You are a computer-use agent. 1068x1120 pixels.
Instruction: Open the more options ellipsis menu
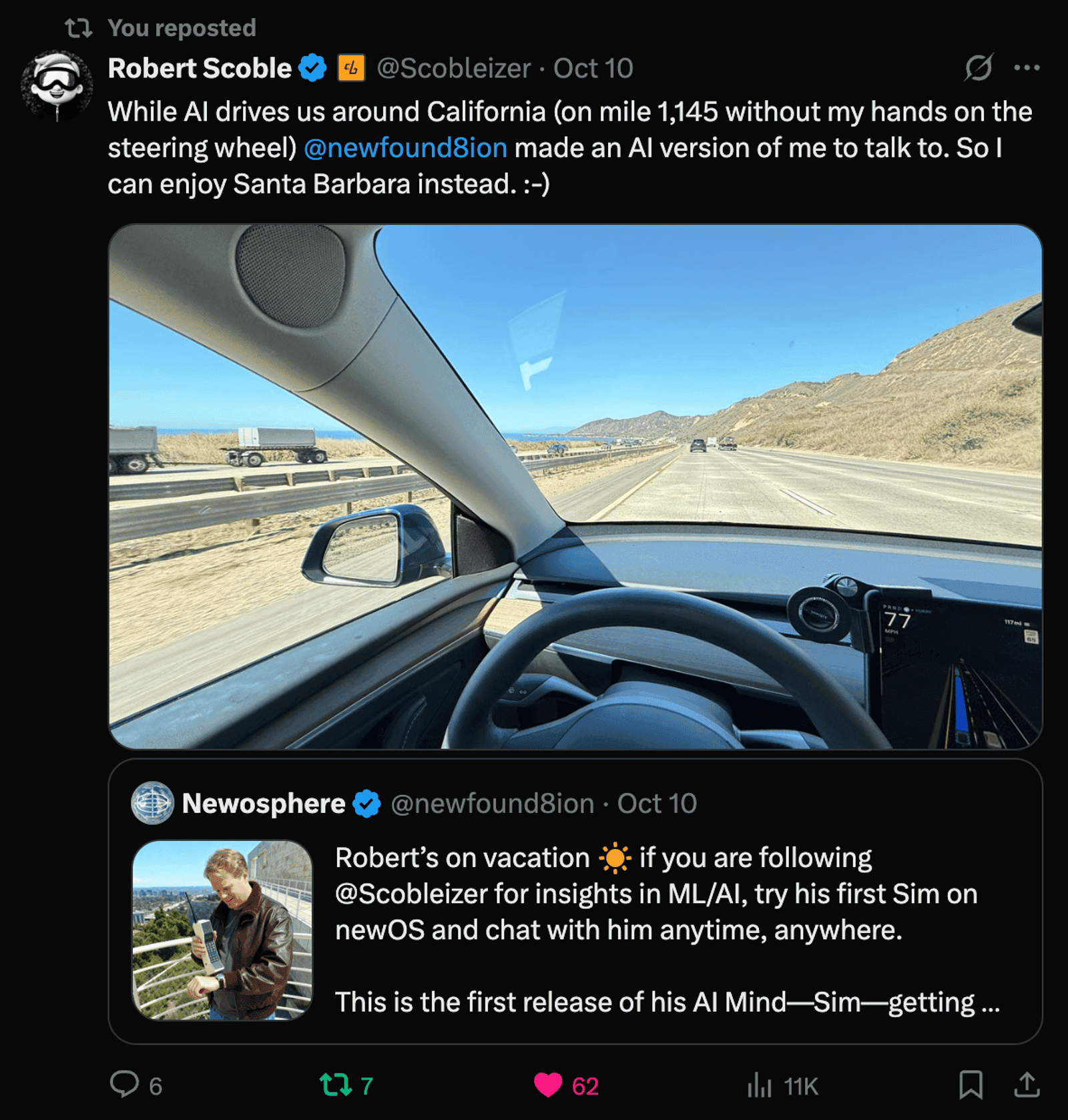(x=1028, y=67)
